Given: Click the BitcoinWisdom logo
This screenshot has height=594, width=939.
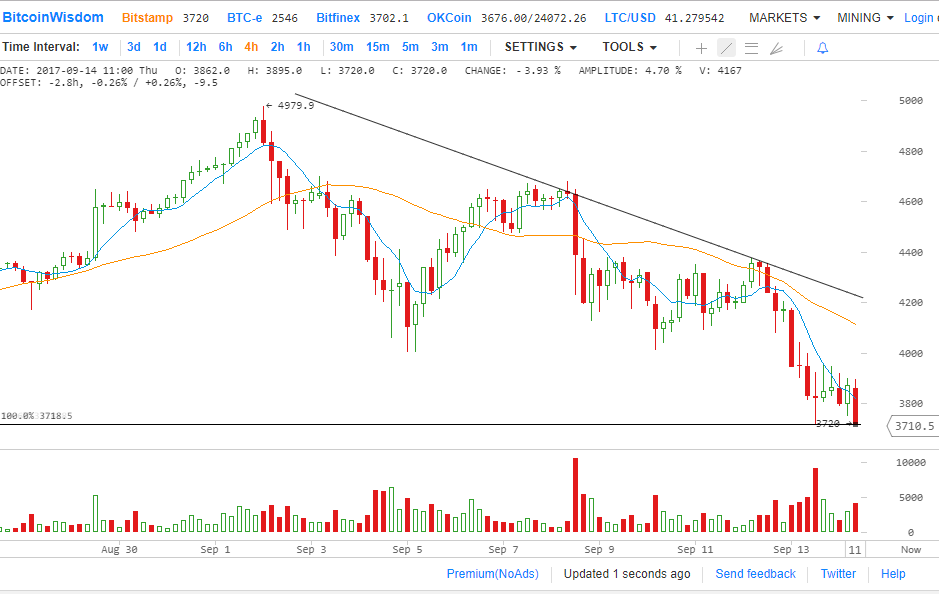Looking at the screenshot, I should click(x=52, y=18).
